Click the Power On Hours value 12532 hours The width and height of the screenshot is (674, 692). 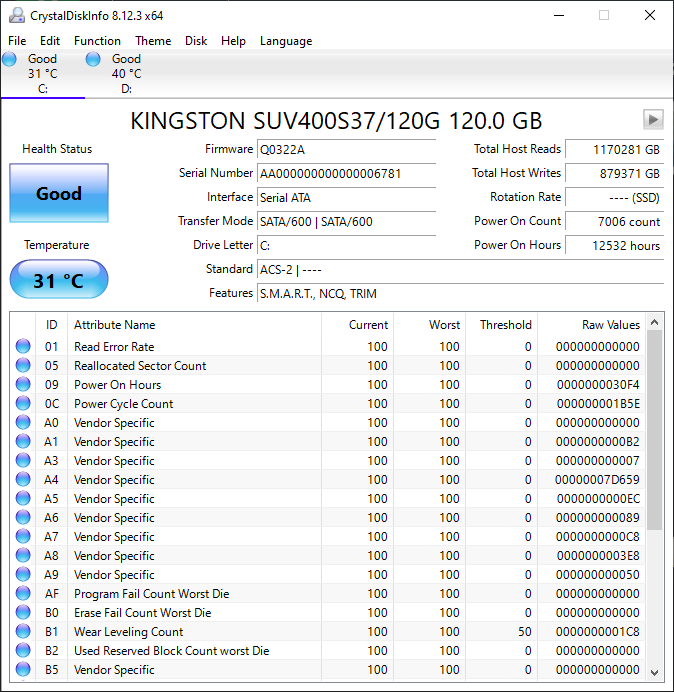(x=614, y=245)
